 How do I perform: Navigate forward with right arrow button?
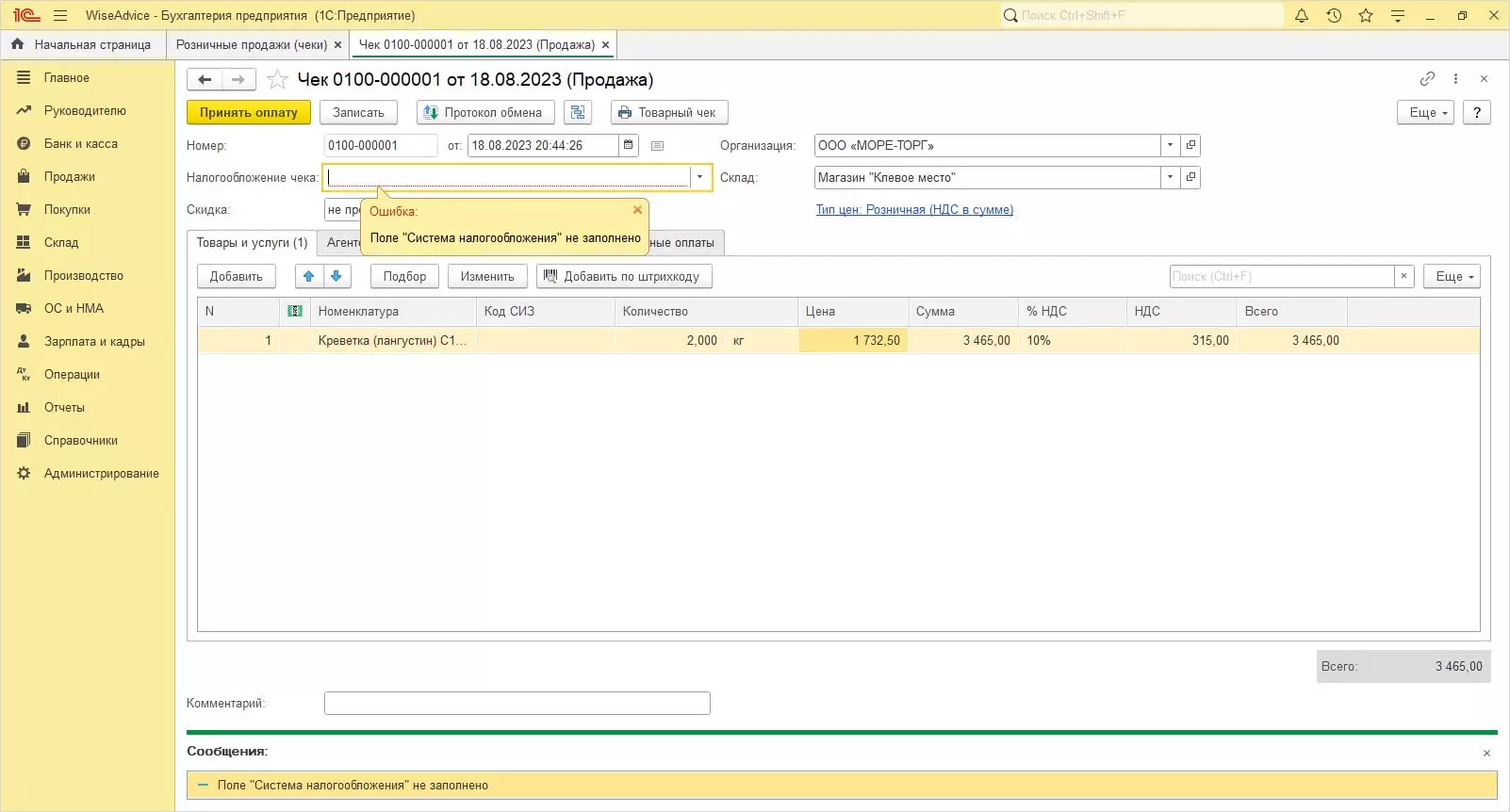coord(238,80)
